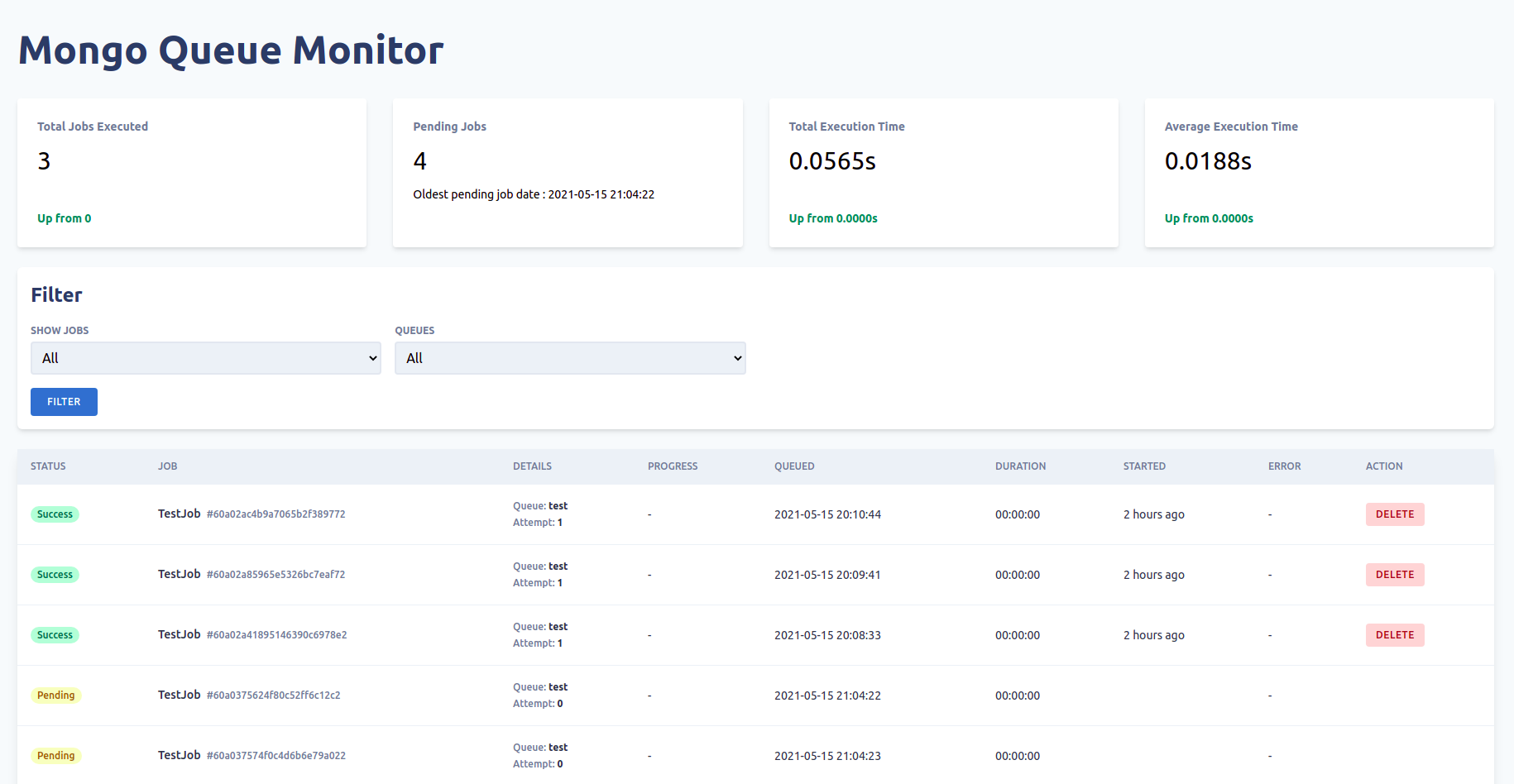Click job ID #60a0375624f80c52ff6c12c2
Image resolution: width=1514 pixels, height=784 pixels.
pyautogui.click(x=273, y=696)
